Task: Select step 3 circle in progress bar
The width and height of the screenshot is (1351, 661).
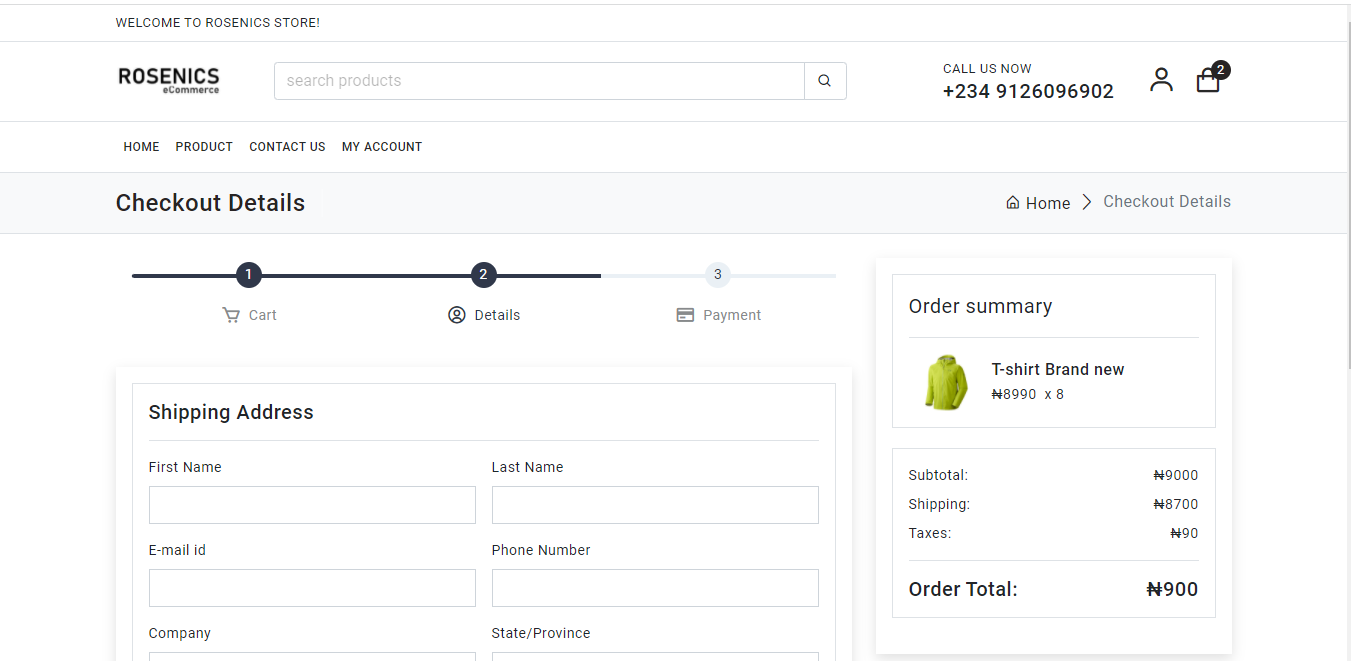Action: [718, 275]
